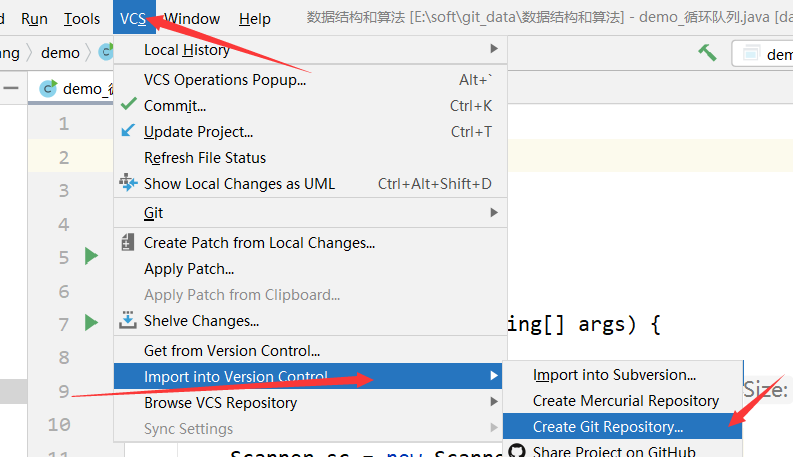This screenshot has height=457, width=793.
Task: Expand the Local History submenu arrow
Action: coord(494,49)
